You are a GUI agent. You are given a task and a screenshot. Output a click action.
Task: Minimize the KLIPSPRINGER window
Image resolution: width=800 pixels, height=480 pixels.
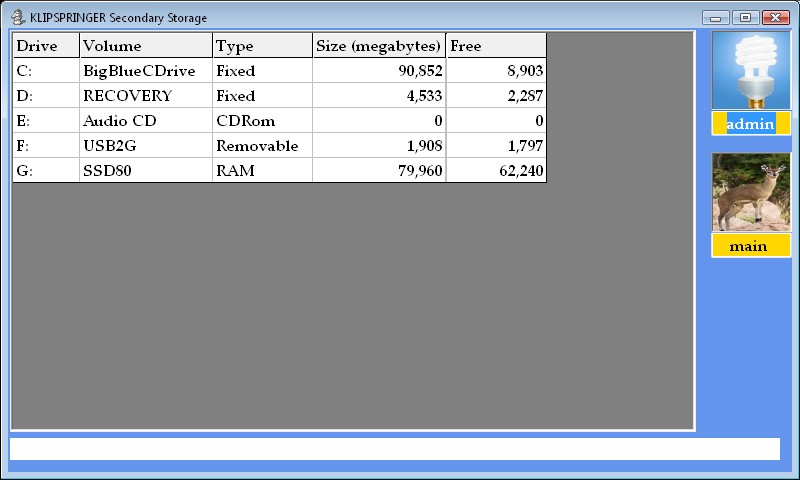click(x=715, y=17)
